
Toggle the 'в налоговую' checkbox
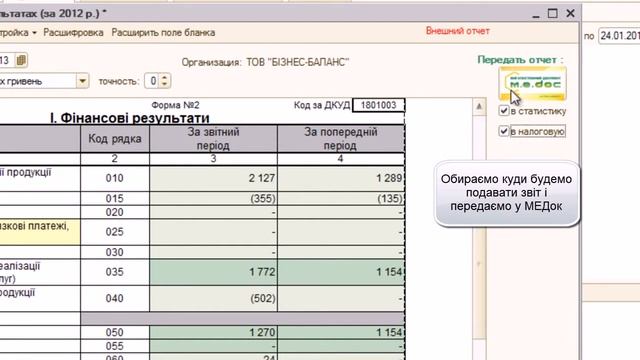pyautogui.click(x=504, y=131)
